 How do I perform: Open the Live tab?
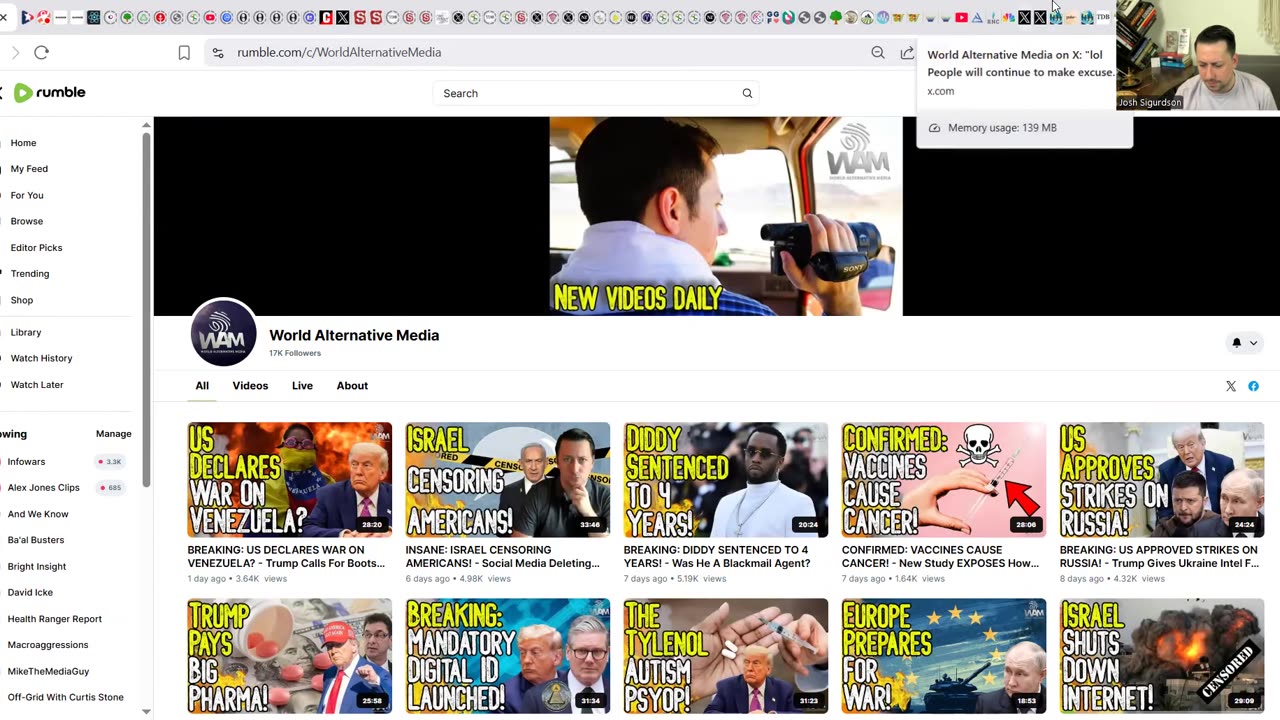[x=302, y=386]
